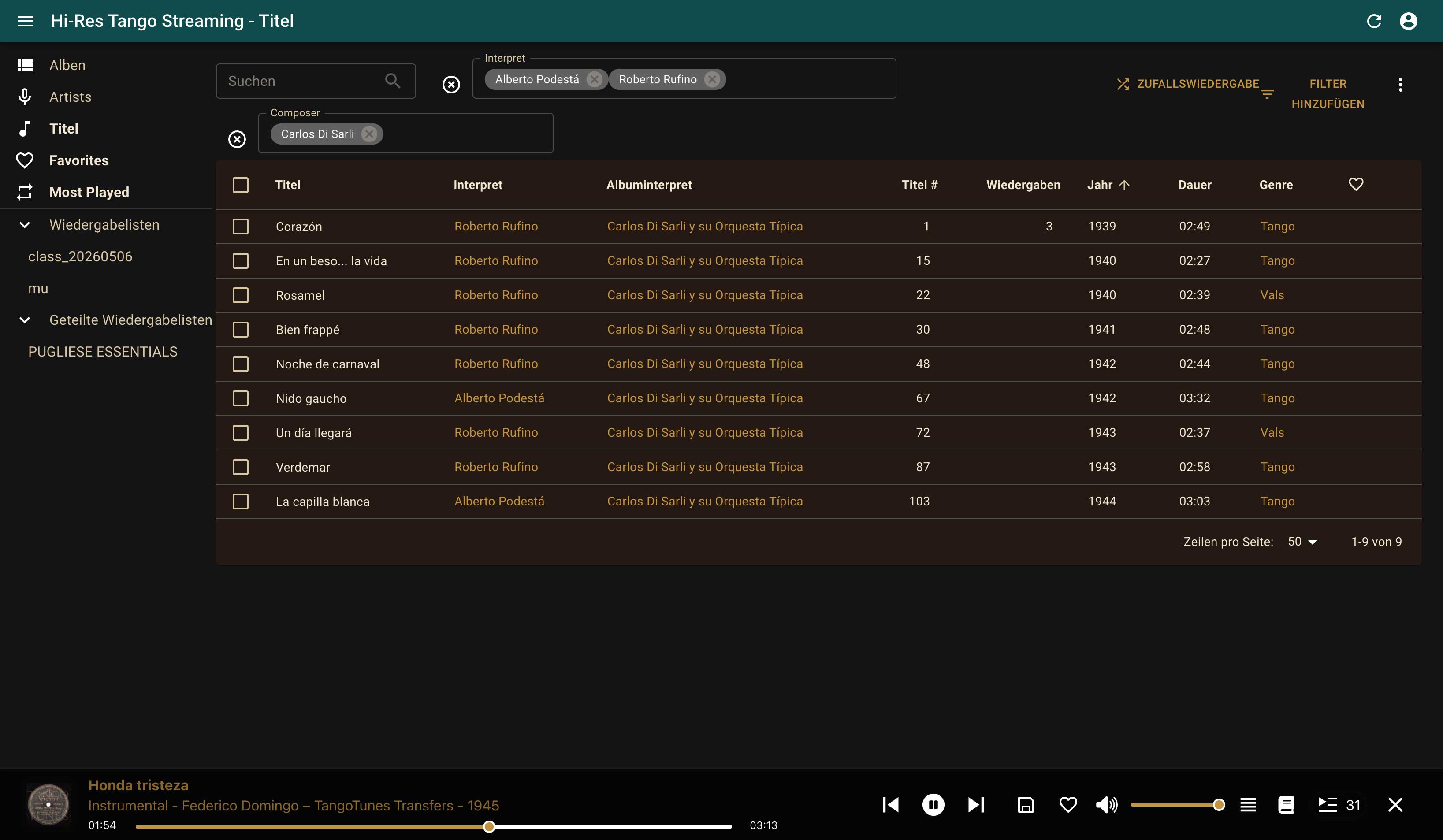Screen dimensions: 1443x840
Task: Start Zufallswiedergabe shuffle playback
Action: click(1188, 84)
